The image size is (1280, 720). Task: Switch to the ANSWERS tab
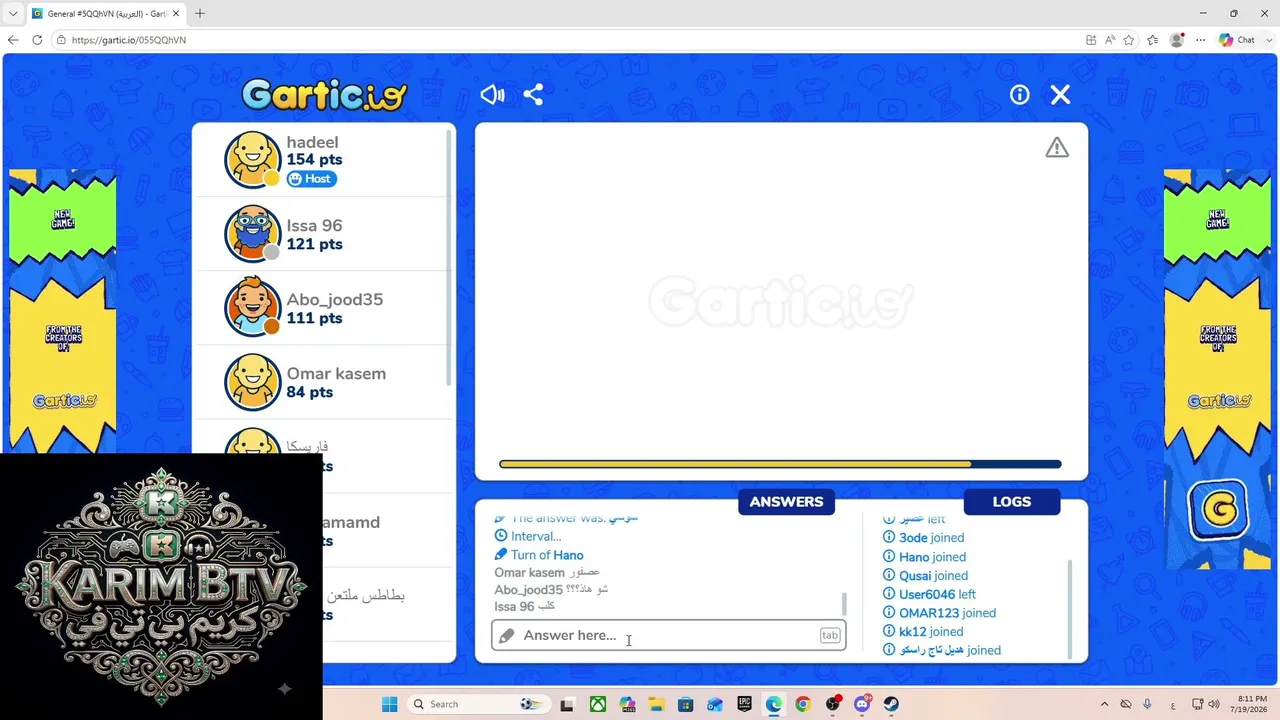pos(786,502)
